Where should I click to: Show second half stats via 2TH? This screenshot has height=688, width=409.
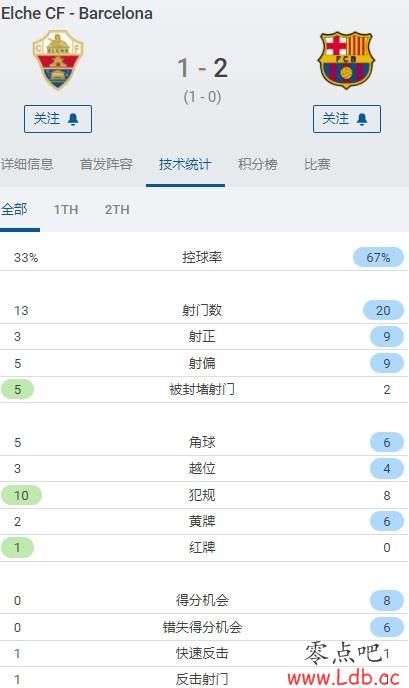117,210
